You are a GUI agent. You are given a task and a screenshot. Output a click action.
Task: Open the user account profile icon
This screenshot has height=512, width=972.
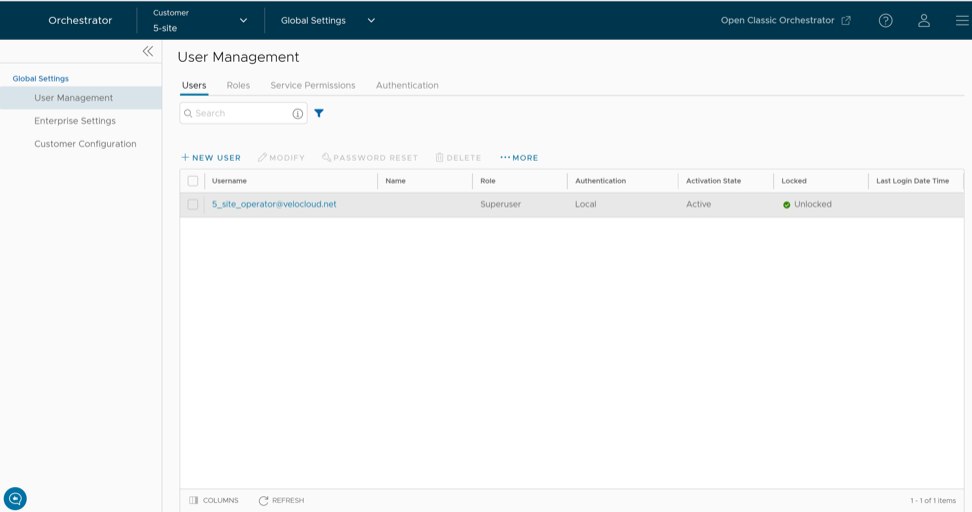[x=924, y=20]
